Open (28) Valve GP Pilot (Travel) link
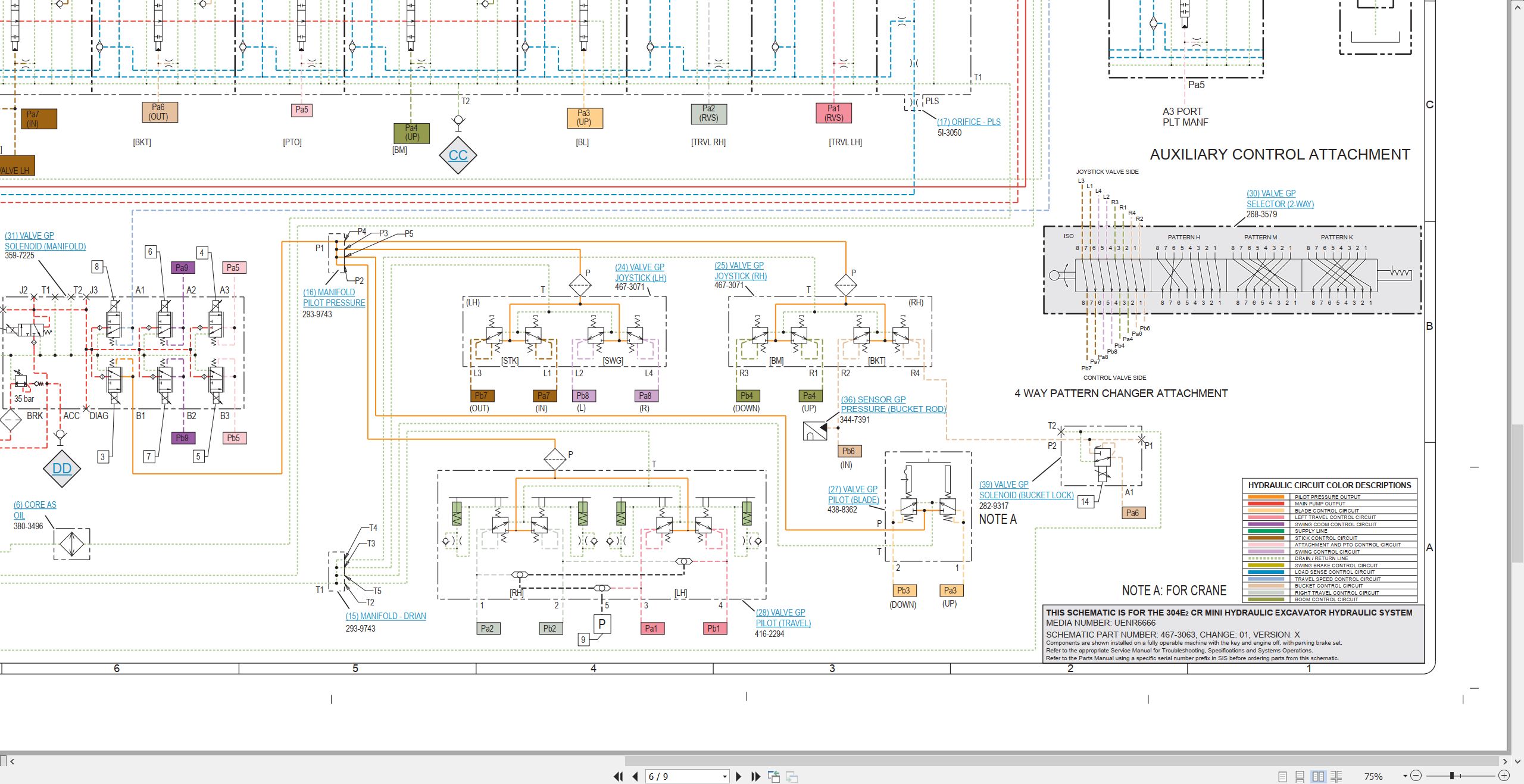This screenshot has height=784, width=1524. pyautogui.click(x=783, y=618)
